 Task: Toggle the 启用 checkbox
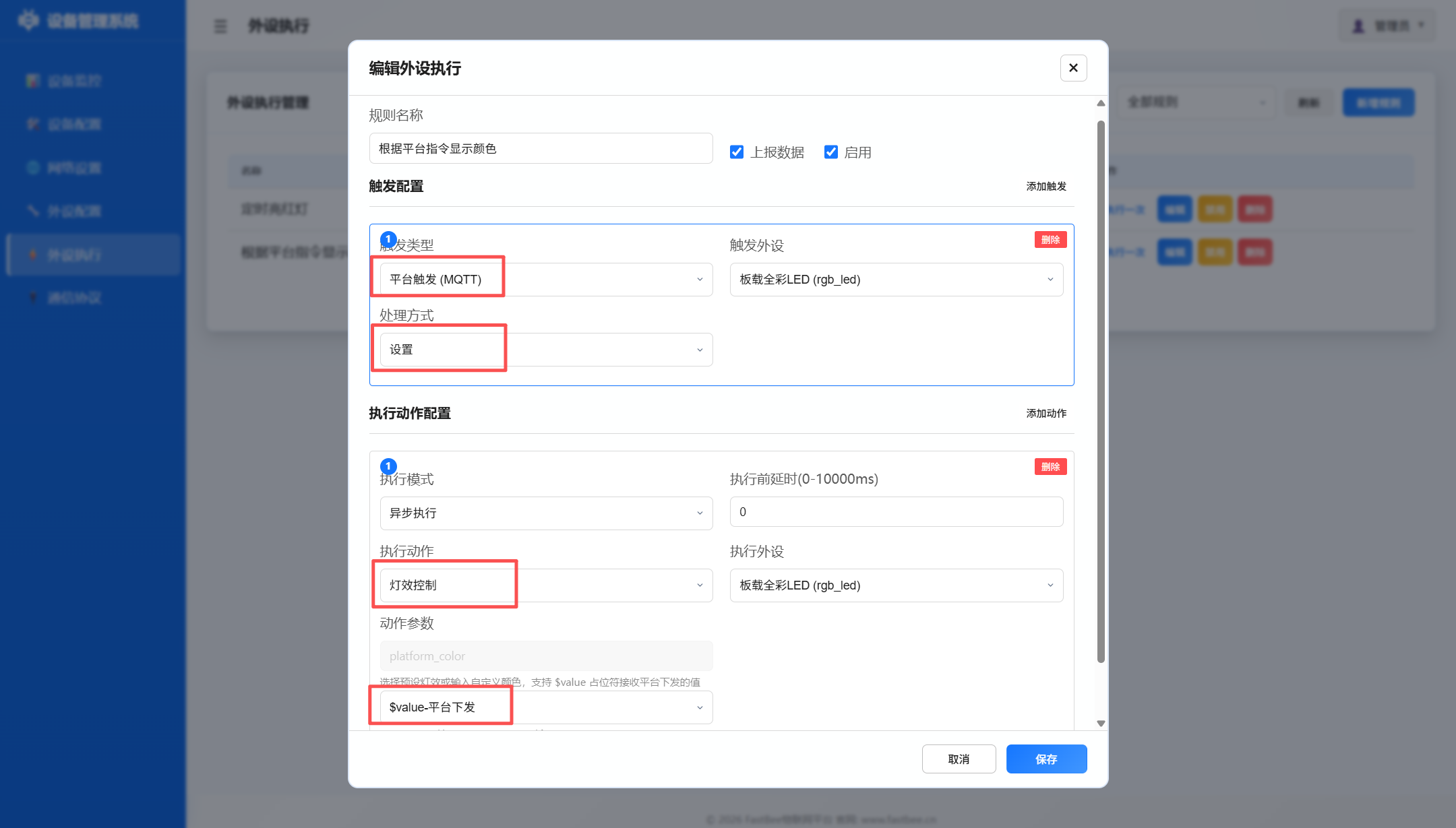tap(831, 152)
